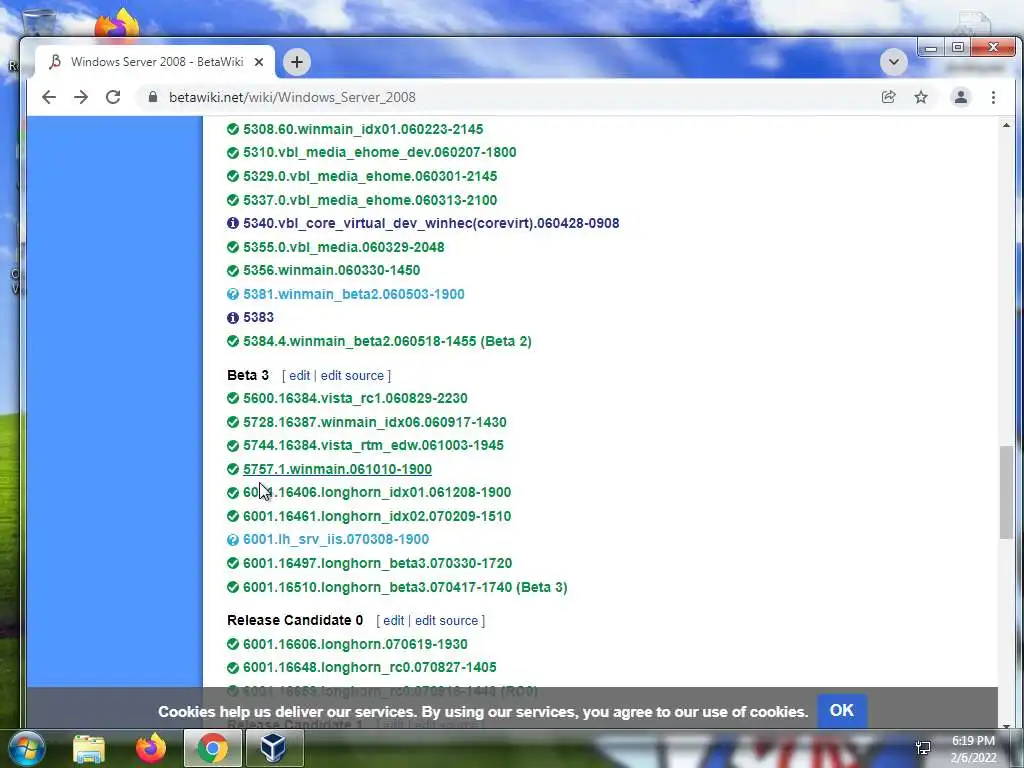Open Chrome's three-dot menu
Screen dimensions: 1024x768
point(993,97)
